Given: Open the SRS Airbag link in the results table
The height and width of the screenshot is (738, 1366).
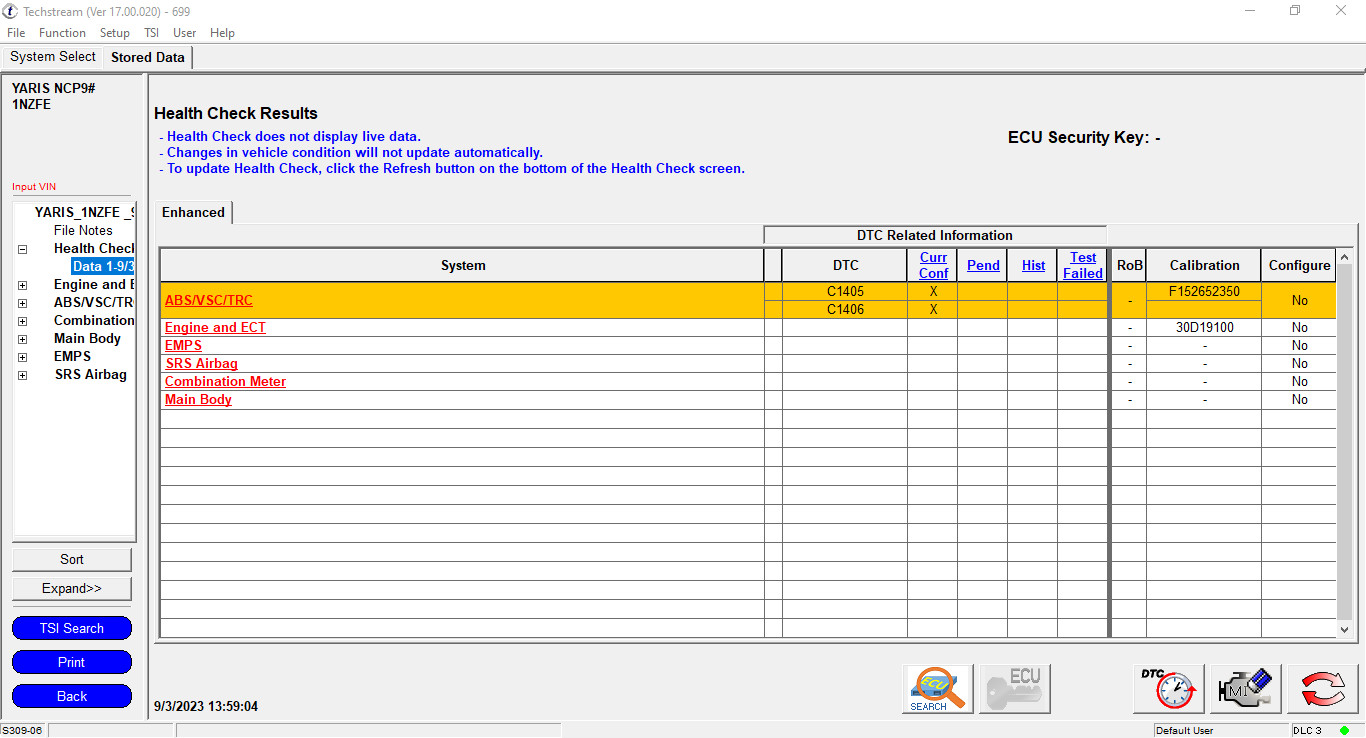Looking at the screenshot, I should (x=201, y=364).
